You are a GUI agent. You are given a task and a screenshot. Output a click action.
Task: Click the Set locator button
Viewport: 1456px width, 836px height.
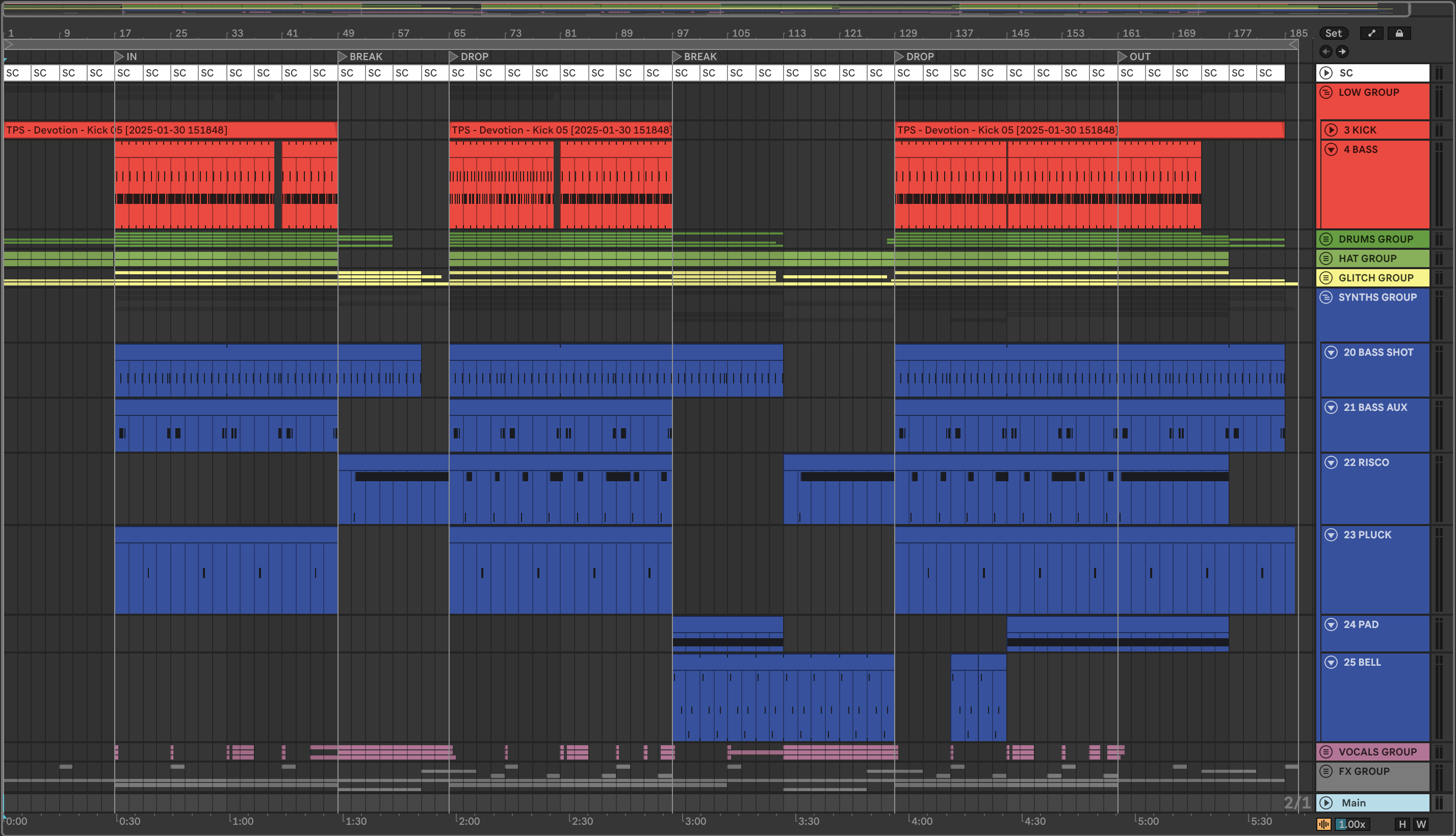pos(1333,33)
